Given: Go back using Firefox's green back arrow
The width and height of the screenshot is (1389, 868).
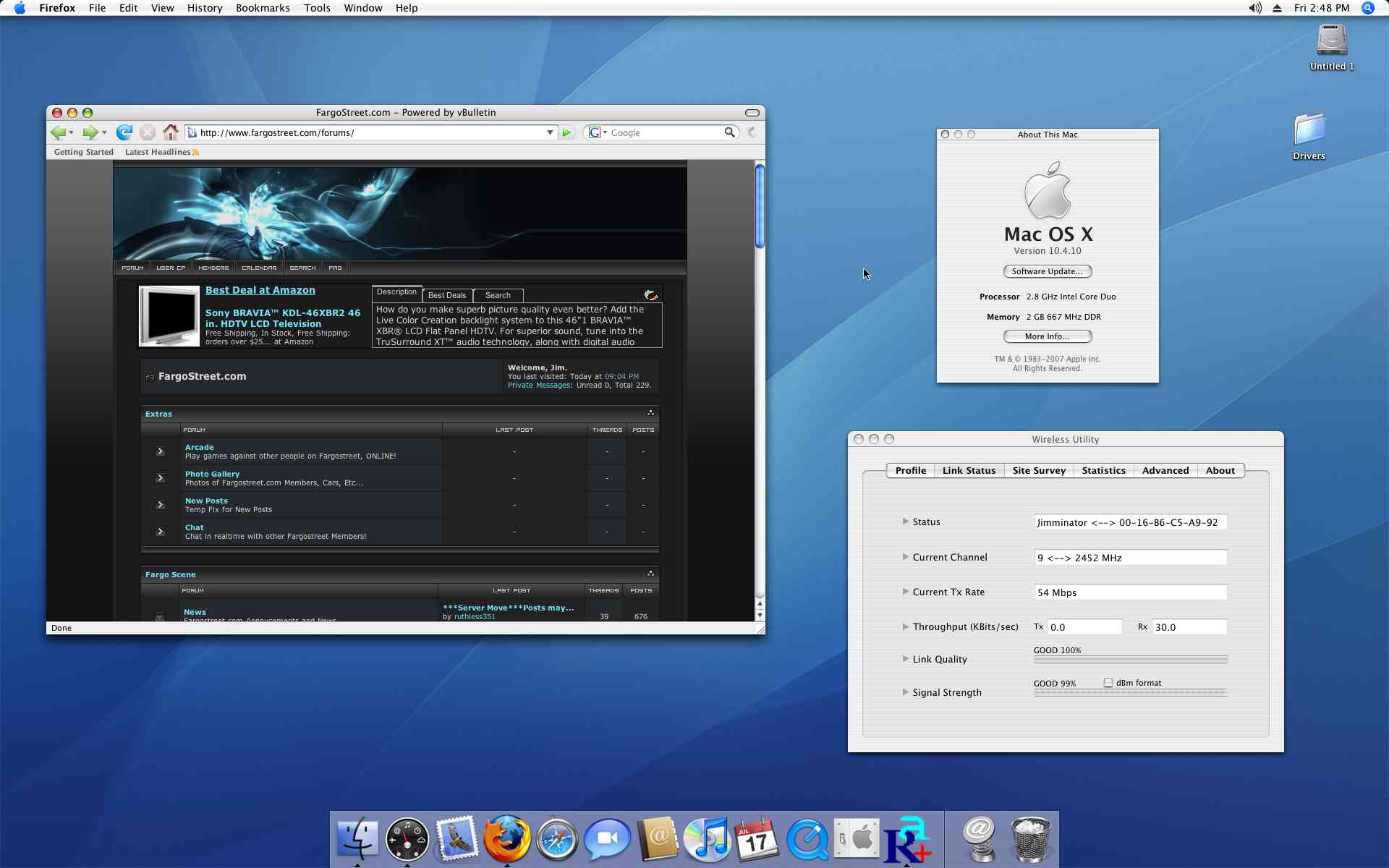Looking at the screenshot, I should [x=58, y=132].
